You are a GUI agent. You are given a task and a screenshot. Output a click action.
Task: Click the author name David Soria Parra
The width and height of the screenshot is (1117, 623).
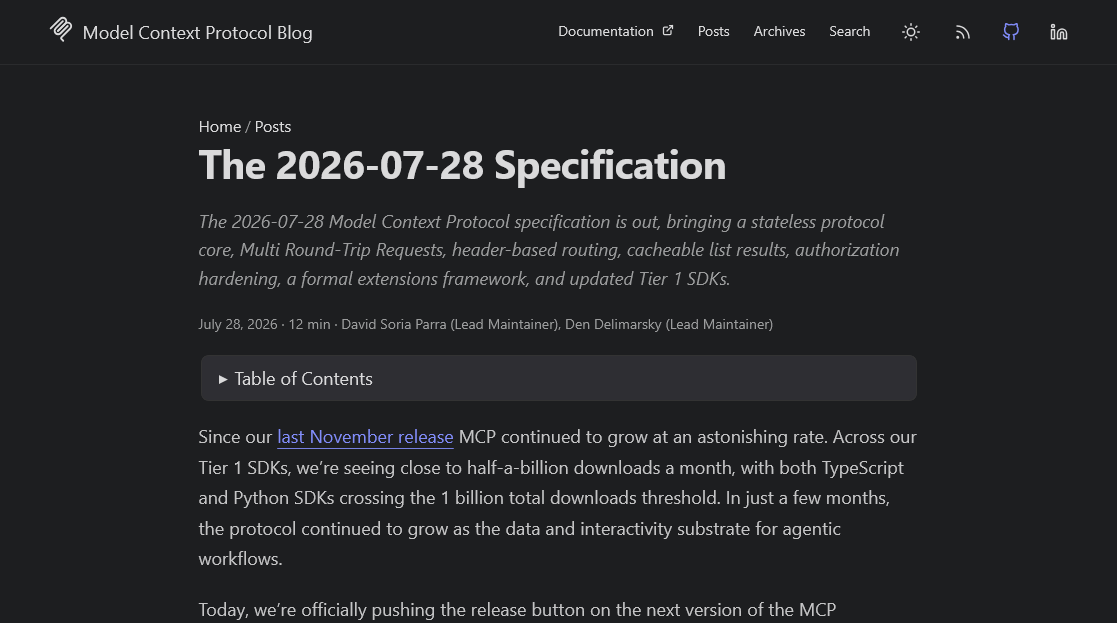(x=394, y=324)
